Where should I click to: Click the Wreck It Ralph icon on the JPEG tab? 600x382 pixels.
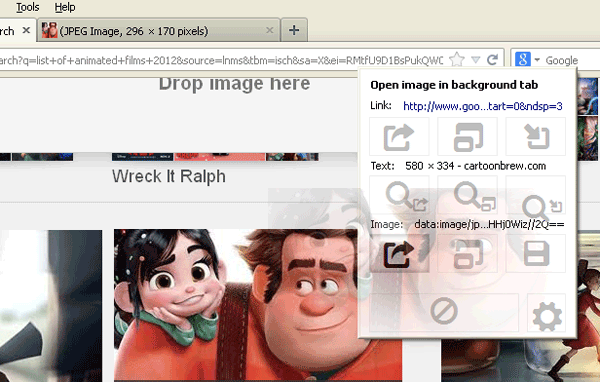[x=49, y=30]
